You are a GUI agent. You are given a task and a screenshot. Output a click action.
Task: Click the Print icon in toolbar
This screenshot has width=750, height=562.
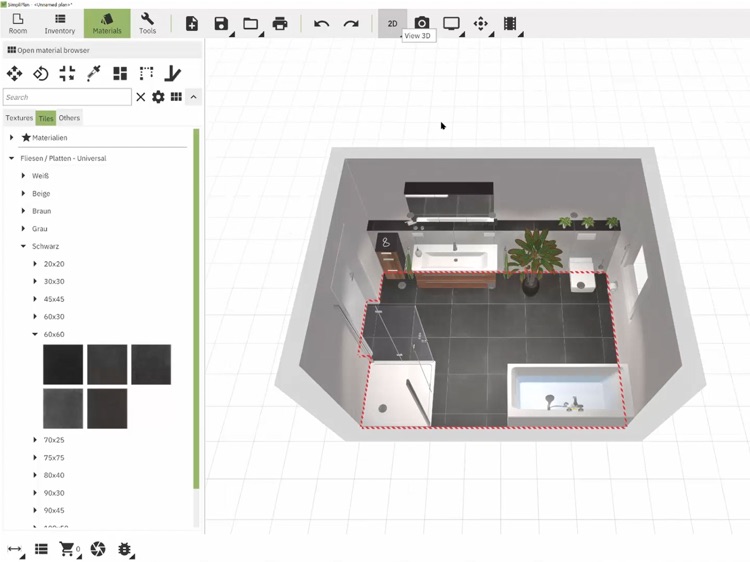click(x=280, y=23)
